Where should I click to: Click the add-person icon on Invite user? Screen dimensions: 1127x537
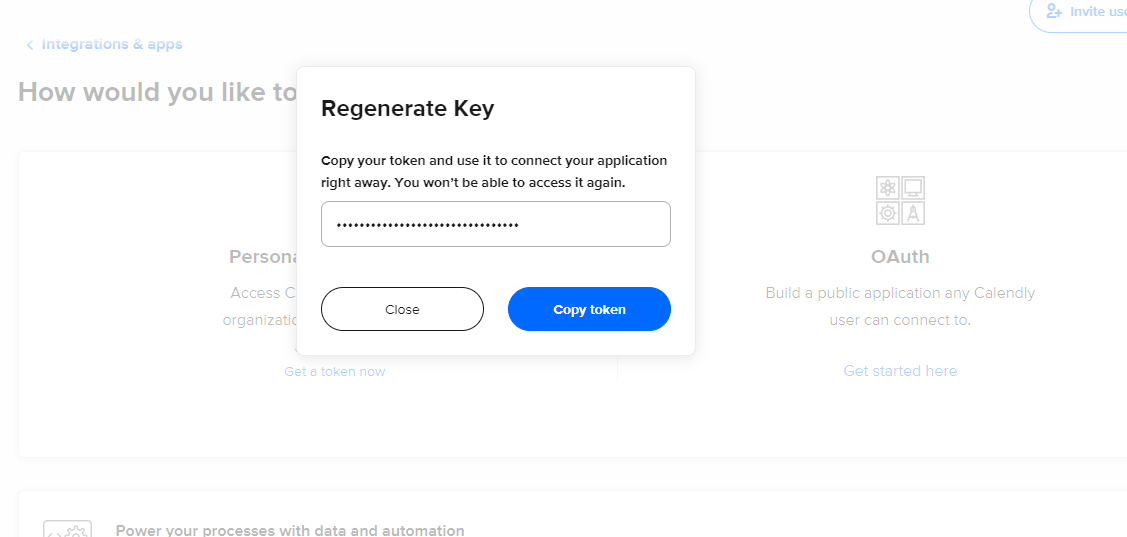pos(1054,12)
